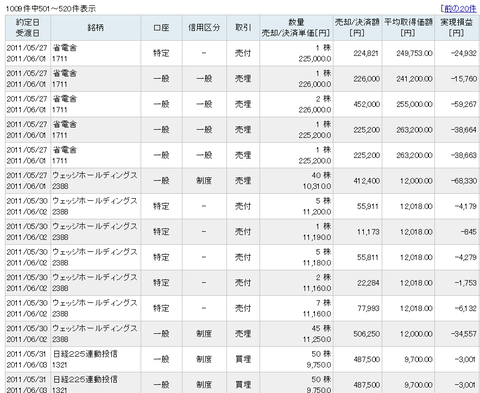Select unit price 225,000.0

[315, 59]
